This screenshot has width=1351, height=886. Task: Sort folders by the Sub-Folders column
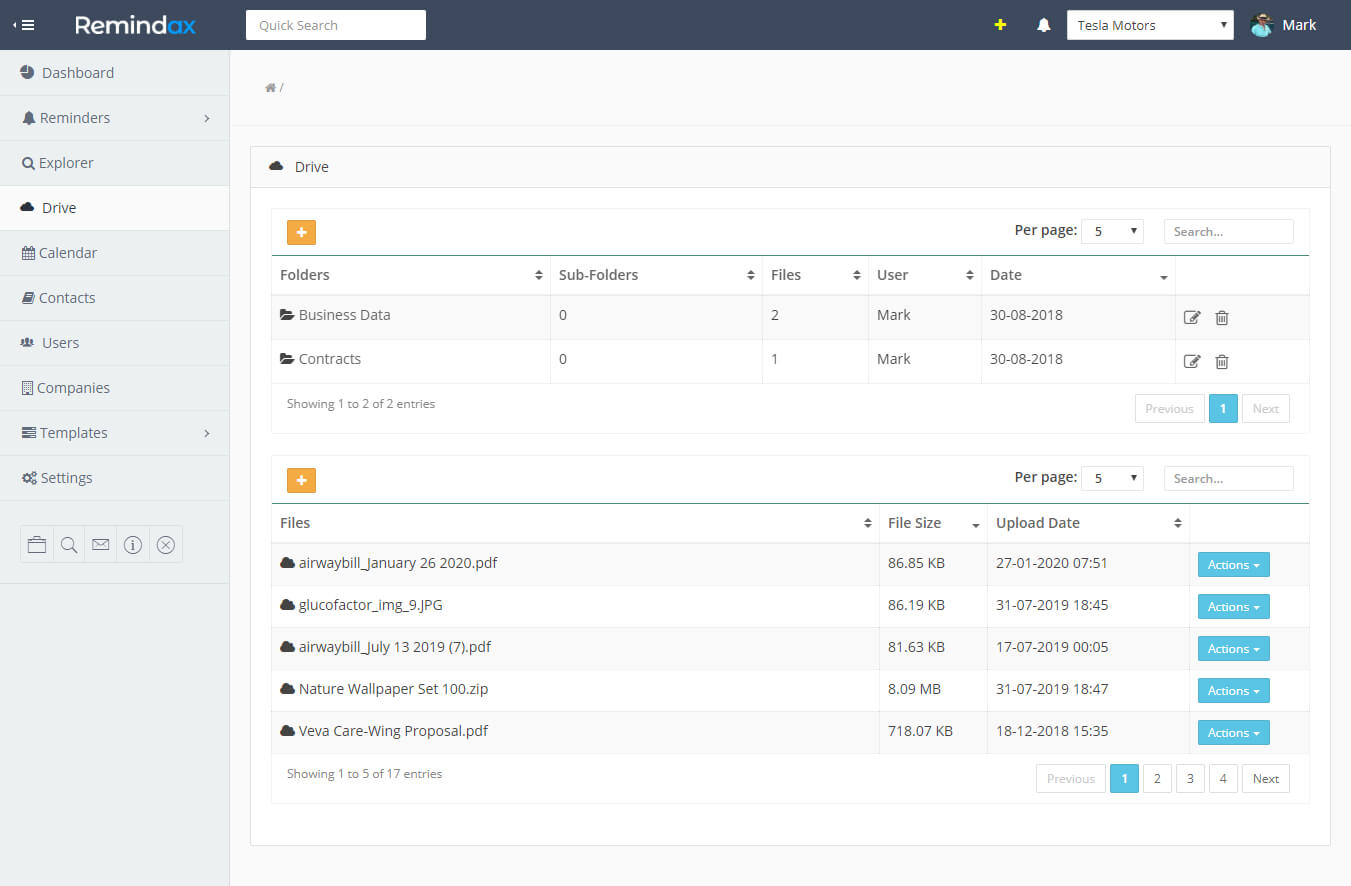[657, 275]
